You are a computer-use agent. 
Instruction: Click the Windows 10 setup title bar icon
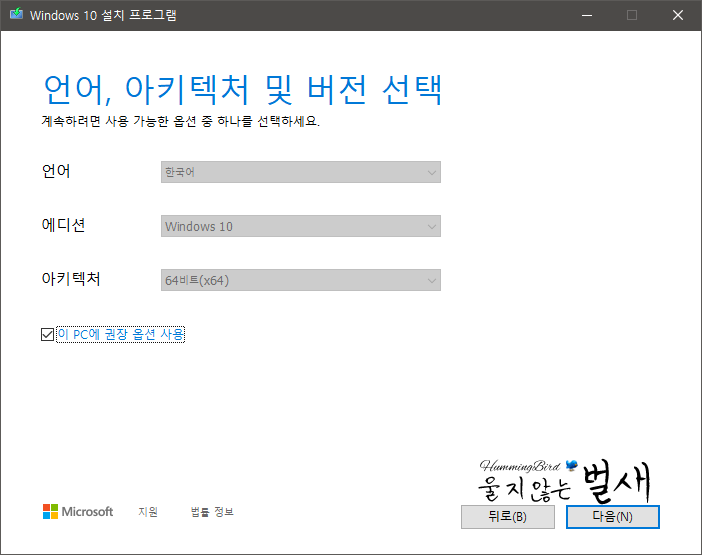tap(17, 14)
